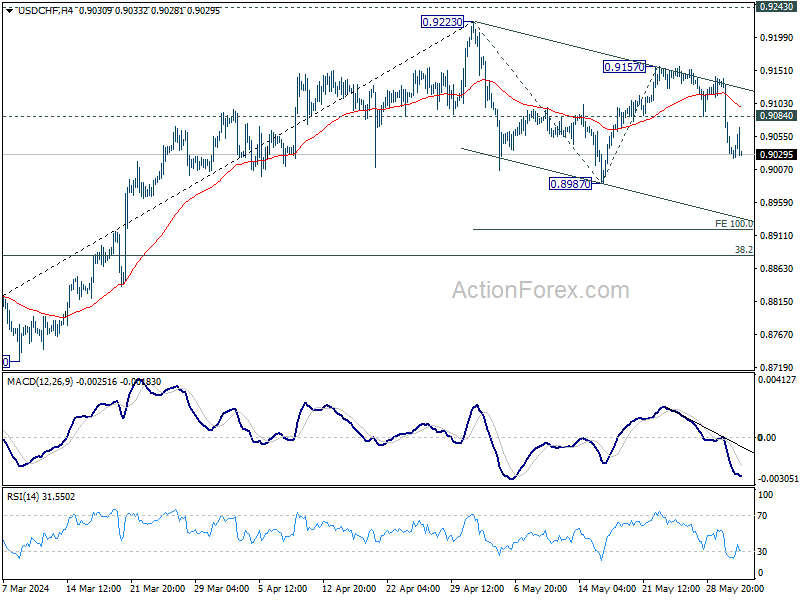The width and height of the screenshot is (800, 600).
Task: Click the 0.89110 price axis value
Action: click(776, 236)
